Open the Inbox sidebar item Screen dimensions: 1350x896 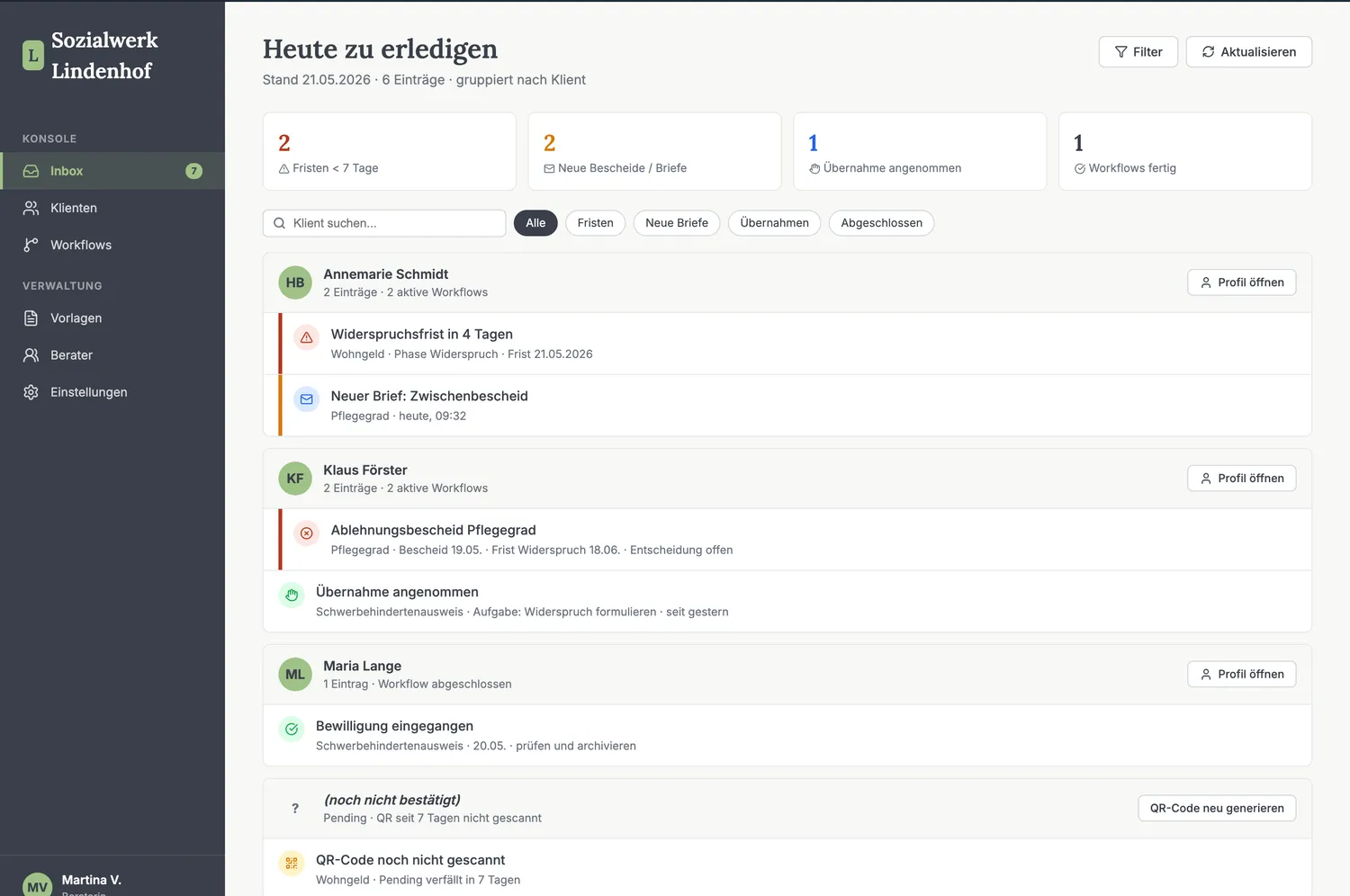pos(112,171)
